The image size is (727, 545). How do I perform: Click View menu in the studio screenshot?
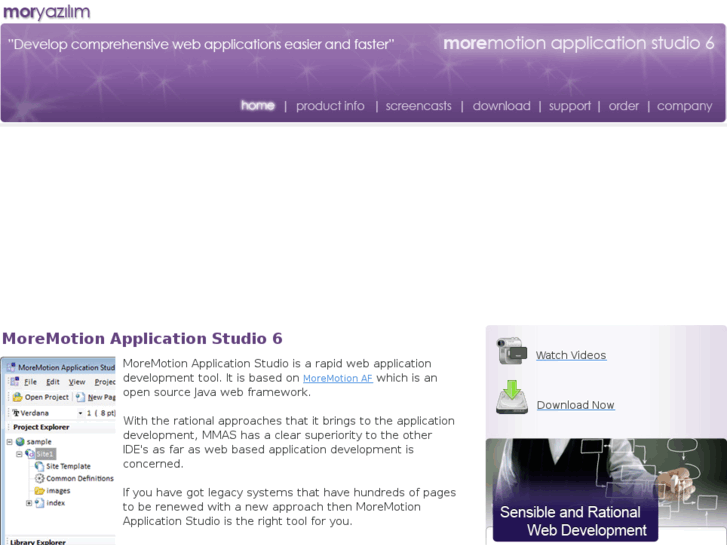(77, 382)
